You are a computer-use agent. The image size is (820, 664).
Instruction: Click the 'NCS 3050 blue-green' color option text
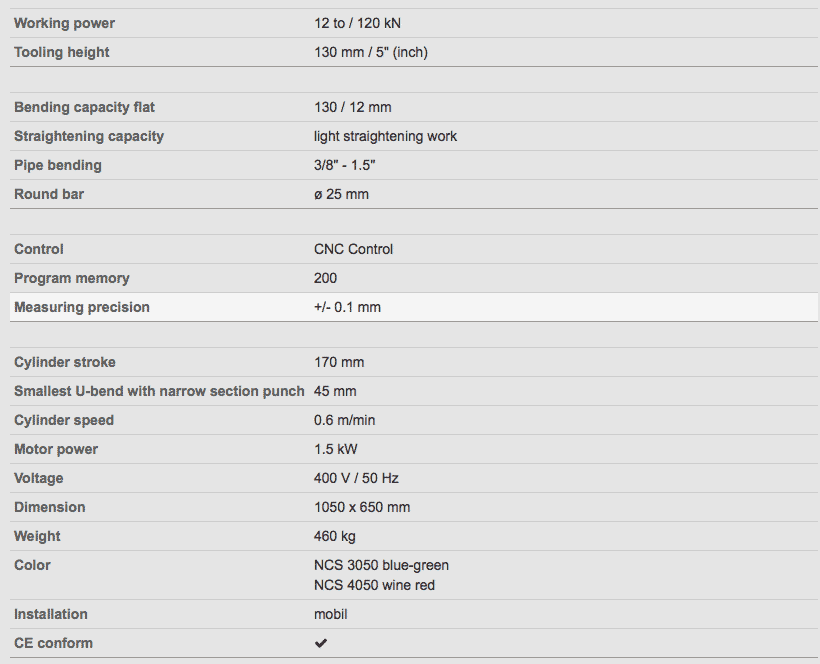click(381, 565)
